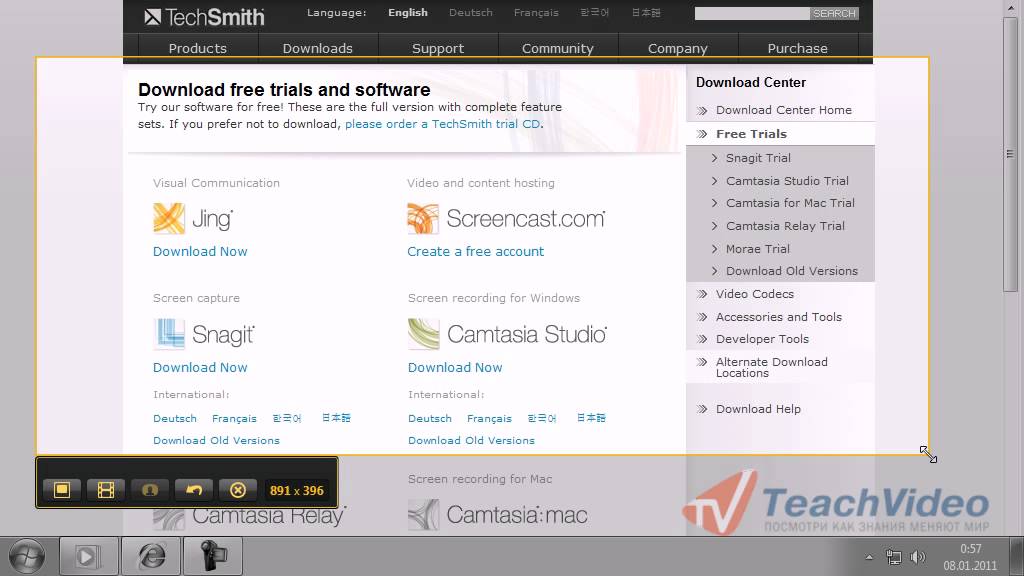Open the Support menu
1024x576 pixels.
[438, 48]
